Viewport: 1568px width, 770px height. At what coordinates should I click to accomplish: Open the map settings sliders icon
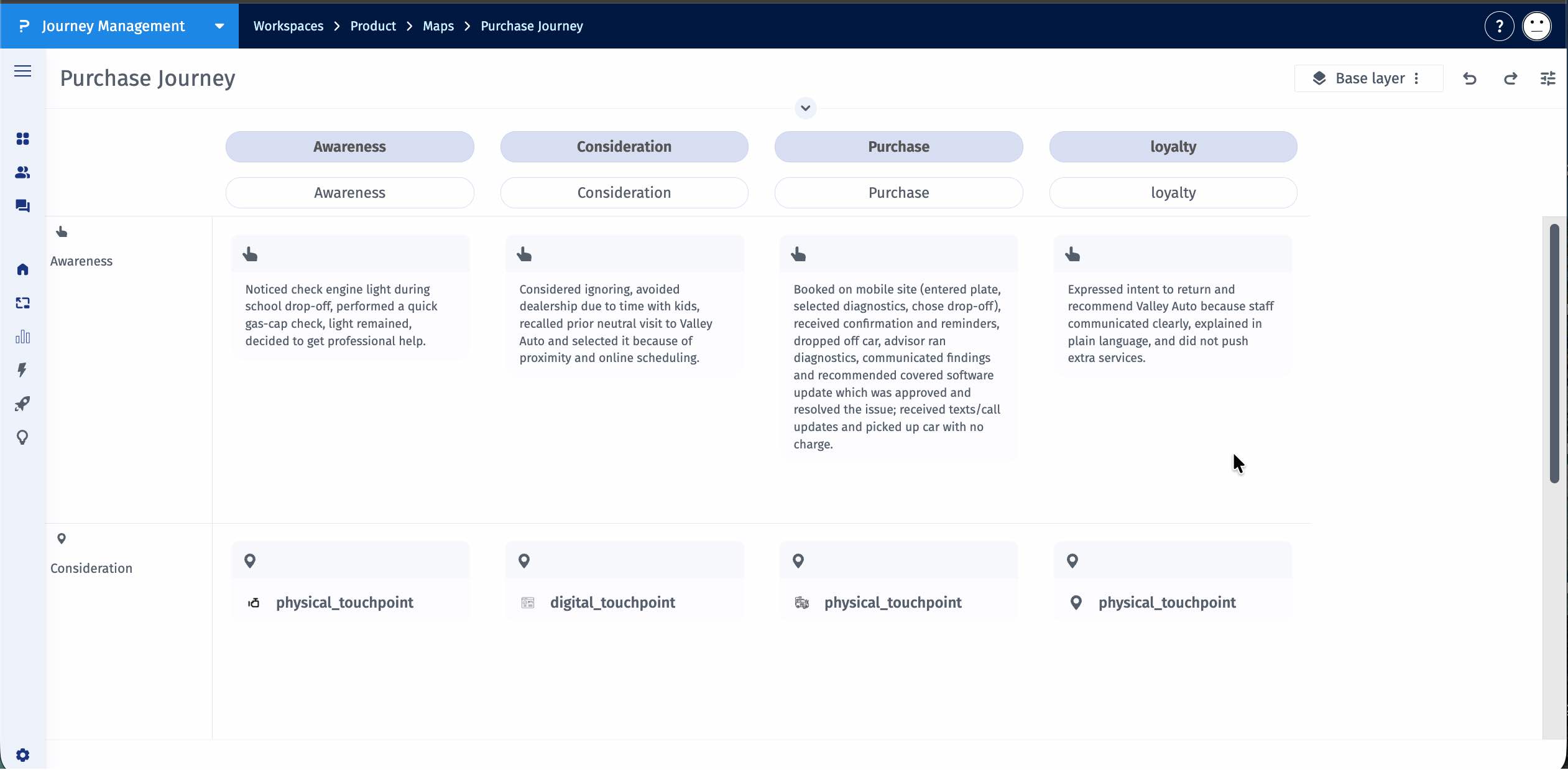[x=1547, y=78]
